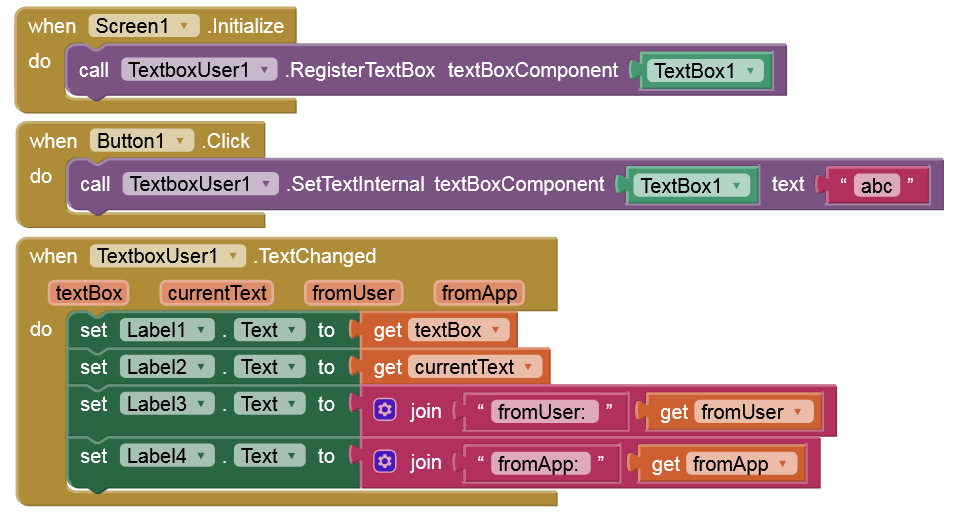Open the Label1 component dropdown

click(x=202, y=330)
